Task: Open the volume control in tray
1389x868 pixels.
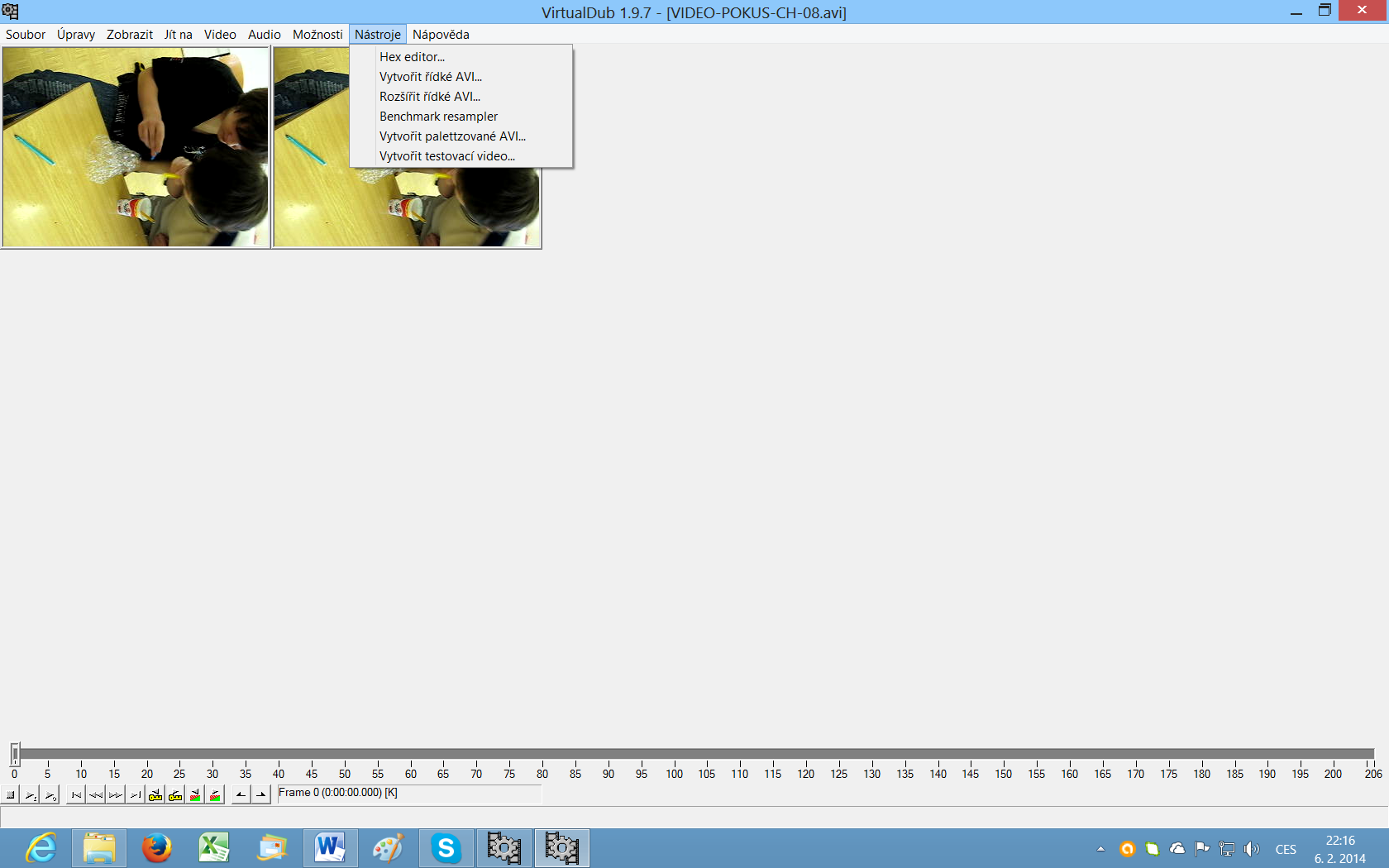Action: click(x=1252, y=849)
